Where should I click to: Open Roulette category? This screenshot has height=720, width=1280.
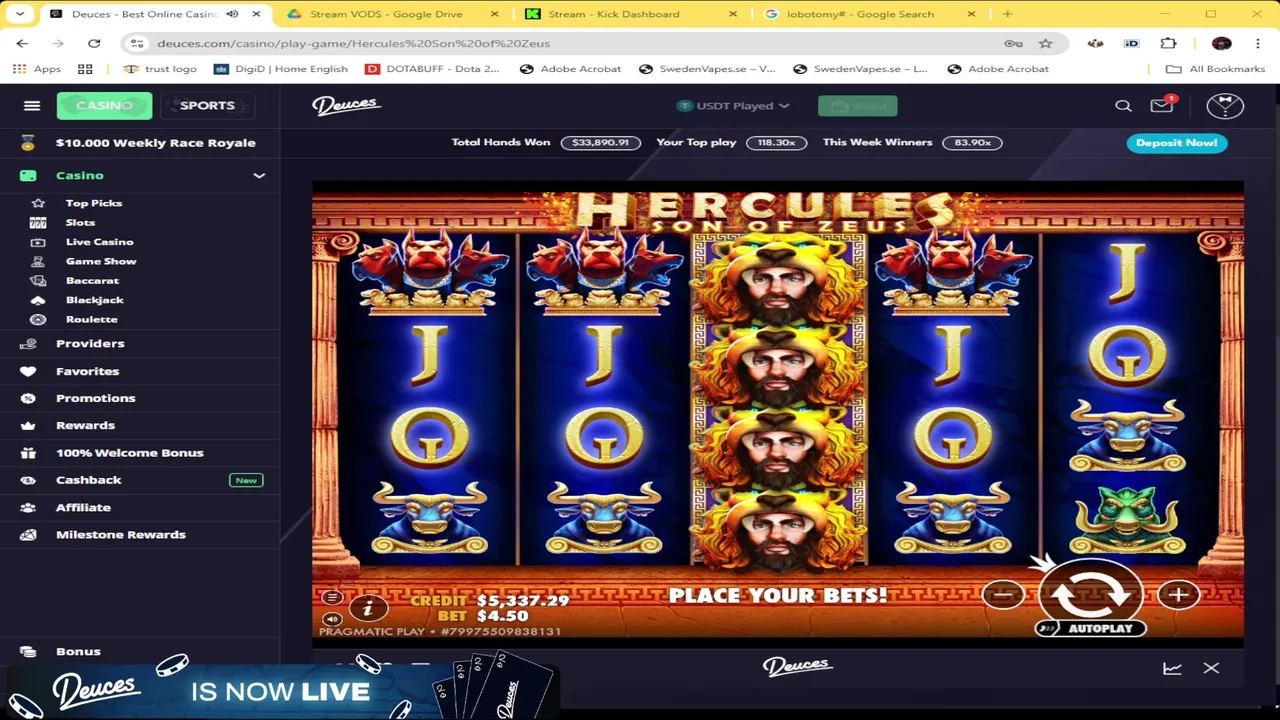click(91, 319)
